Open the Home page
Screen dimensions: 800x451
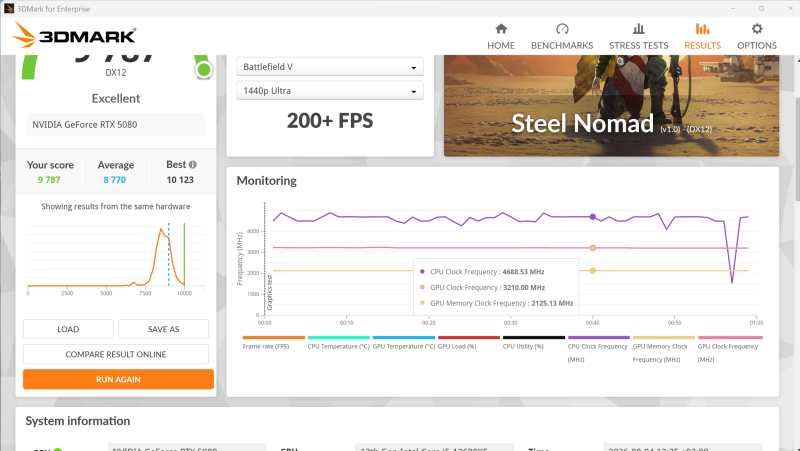pos(501,36)
